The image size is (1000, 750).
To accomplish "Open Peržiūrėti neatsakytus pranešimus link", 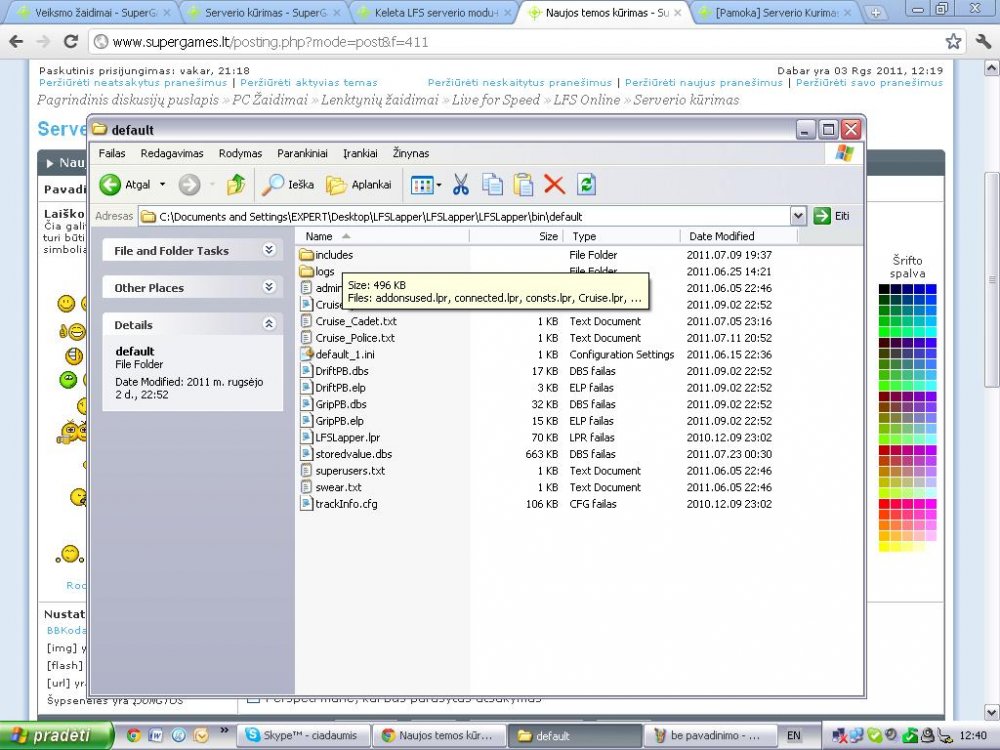I will 133,82.
